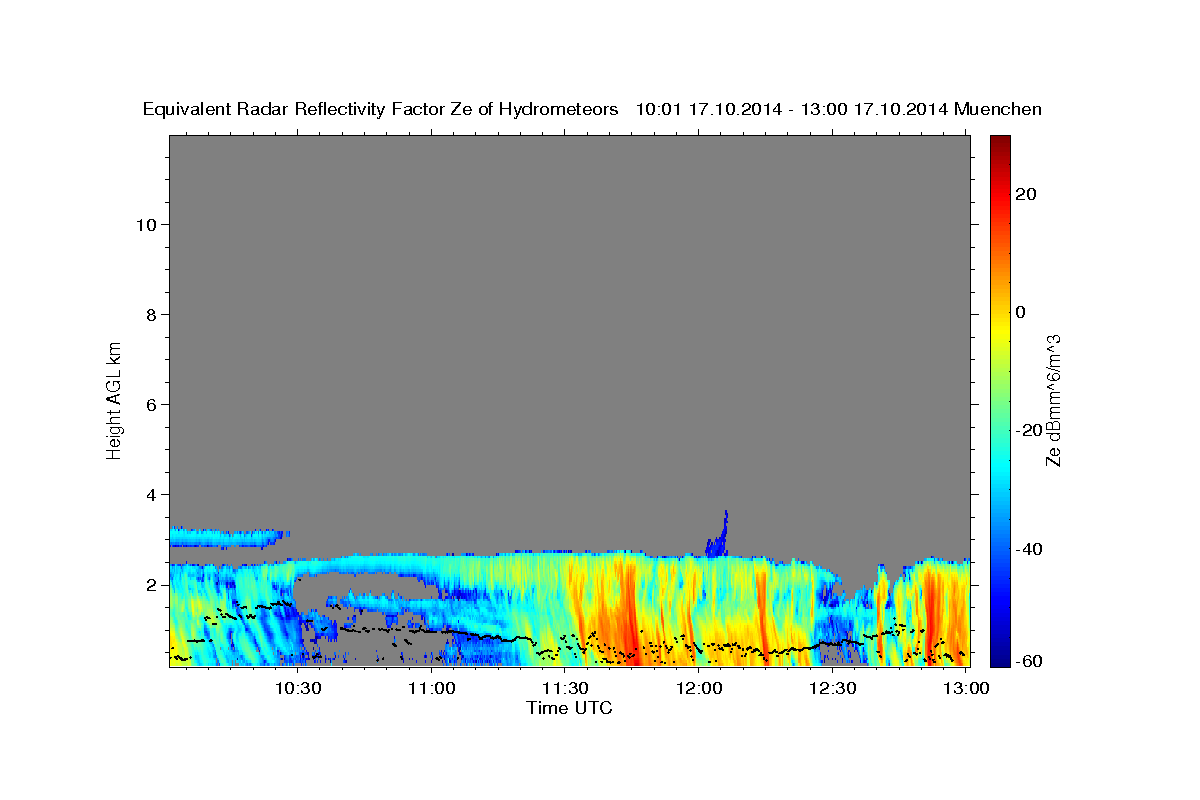Click the 12:30 time tick label
The height and width of the screenshot is (800, 1200).
833,688
